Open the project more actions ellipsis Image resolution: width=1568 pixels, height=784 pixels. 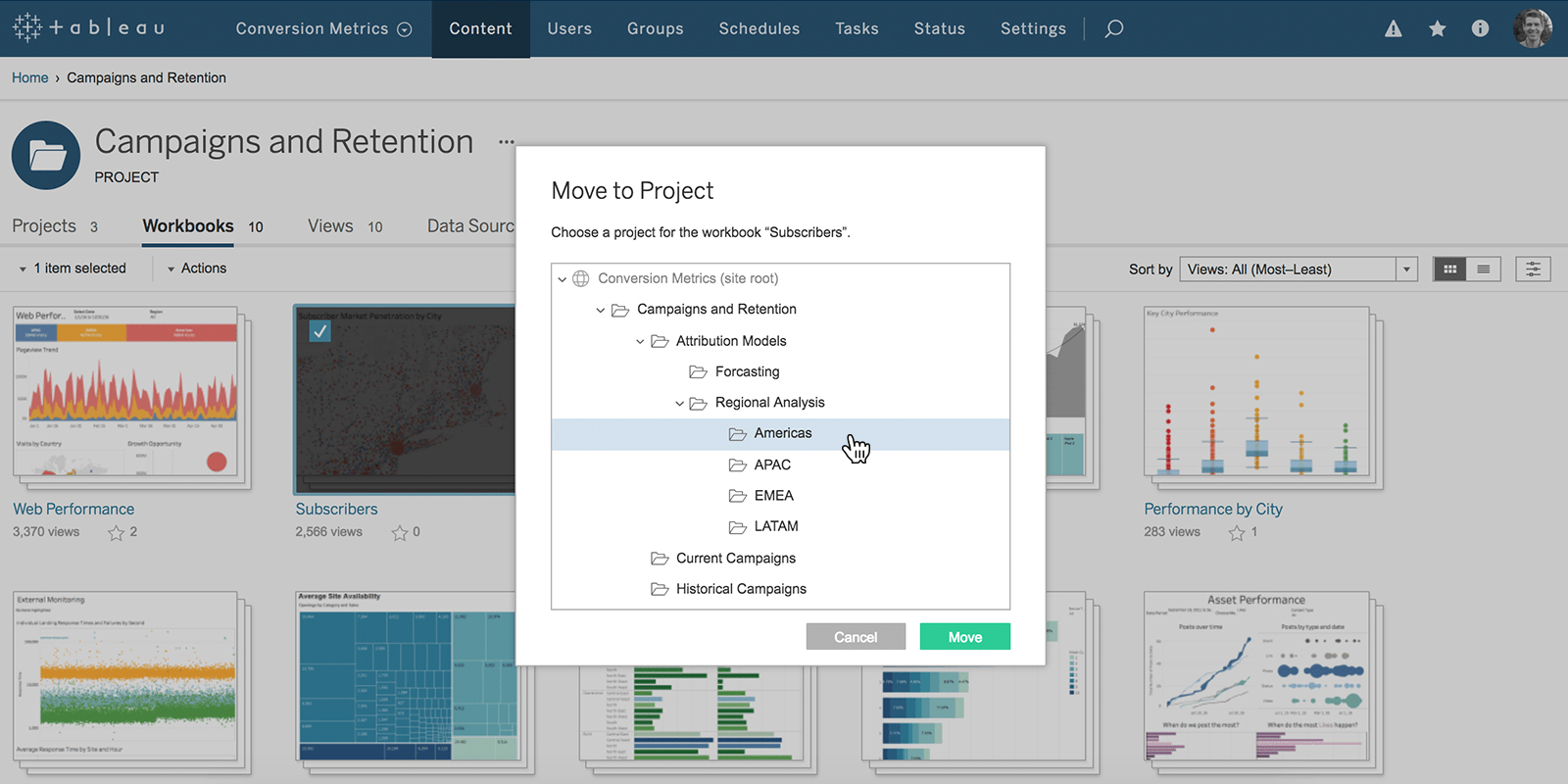click(506, 142)
